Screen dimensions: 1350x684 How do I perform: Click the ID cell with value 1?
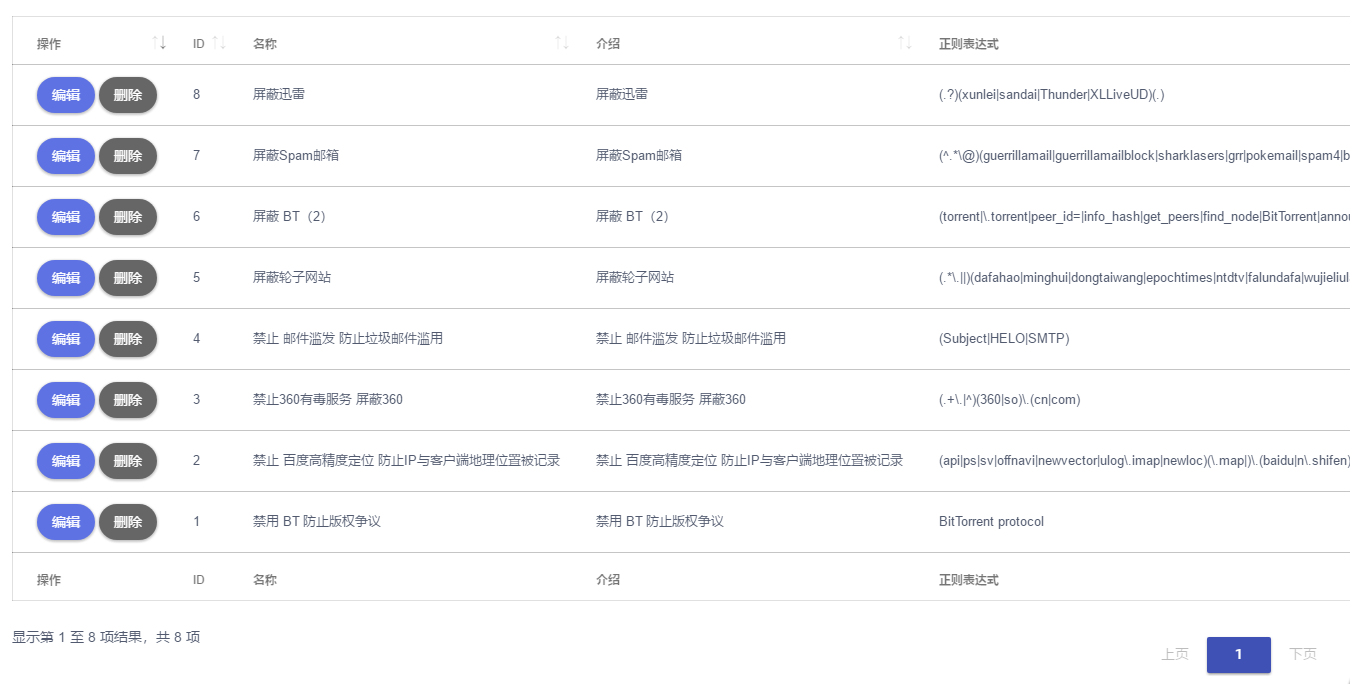[x=197, y=521]
